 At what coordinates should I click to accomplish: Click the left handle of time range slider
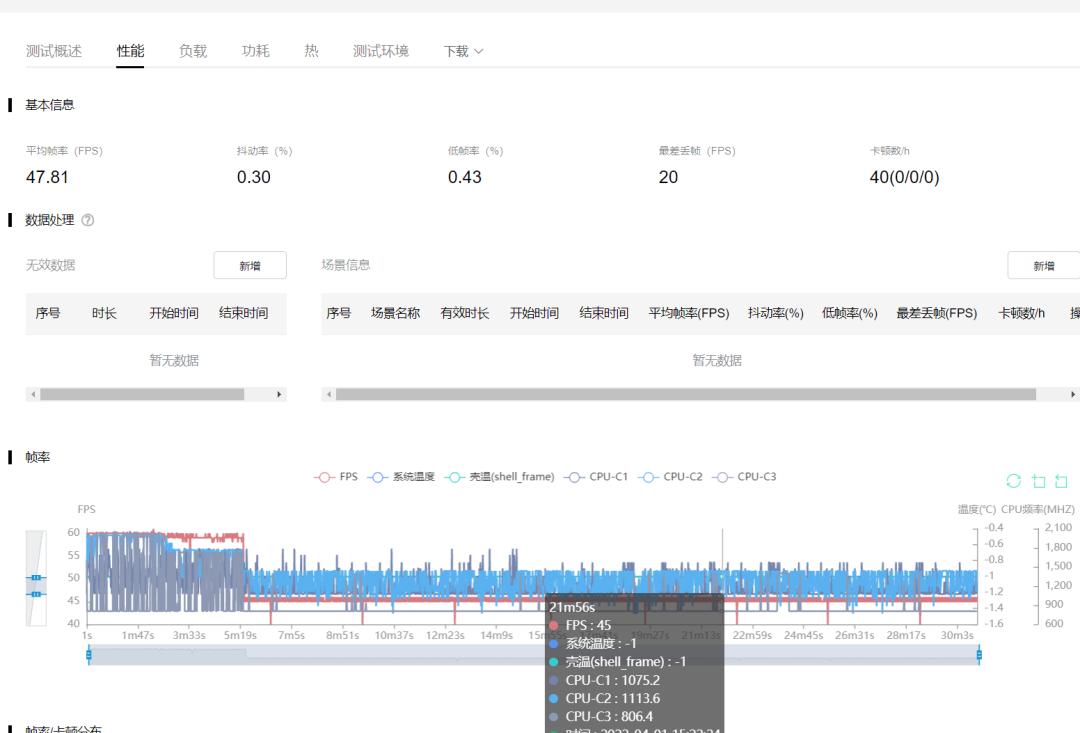[89, 655]
